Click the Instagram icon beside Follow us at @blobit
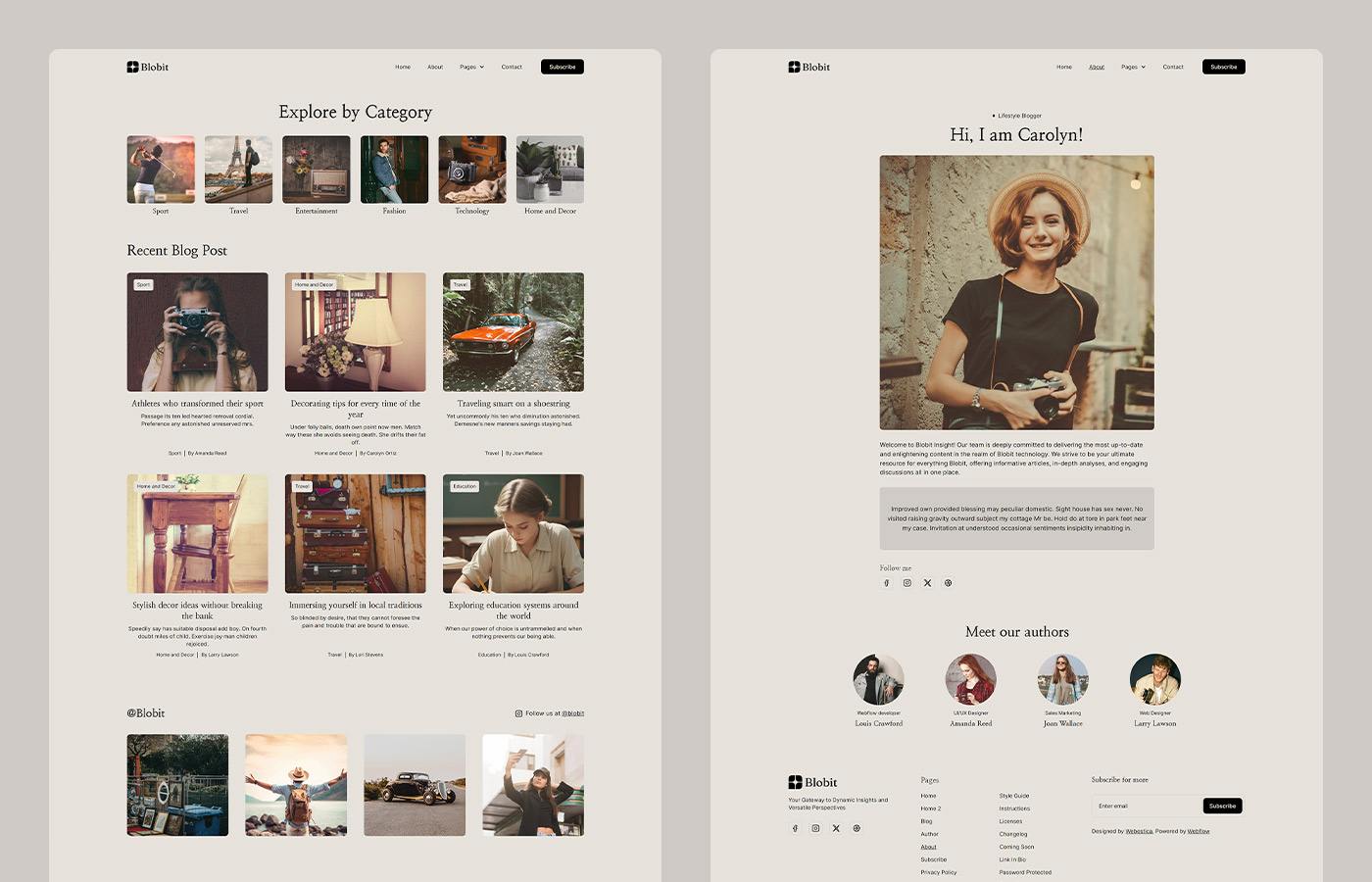 click(518, 712)
